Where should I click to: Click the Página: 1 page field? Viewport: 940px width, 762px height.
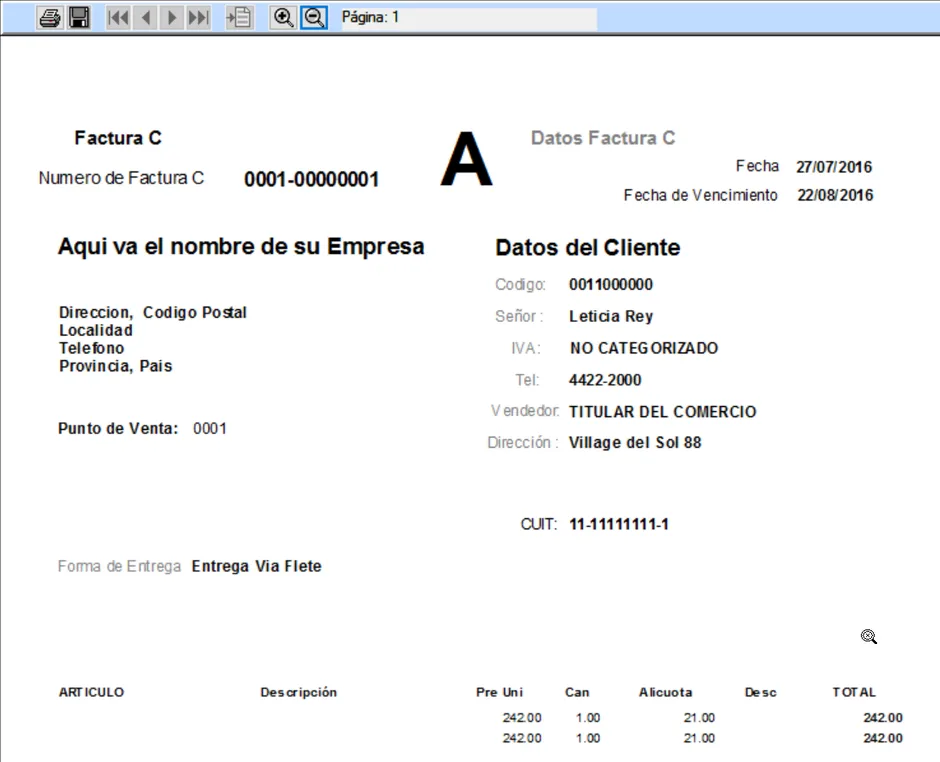tap(469, 18)
